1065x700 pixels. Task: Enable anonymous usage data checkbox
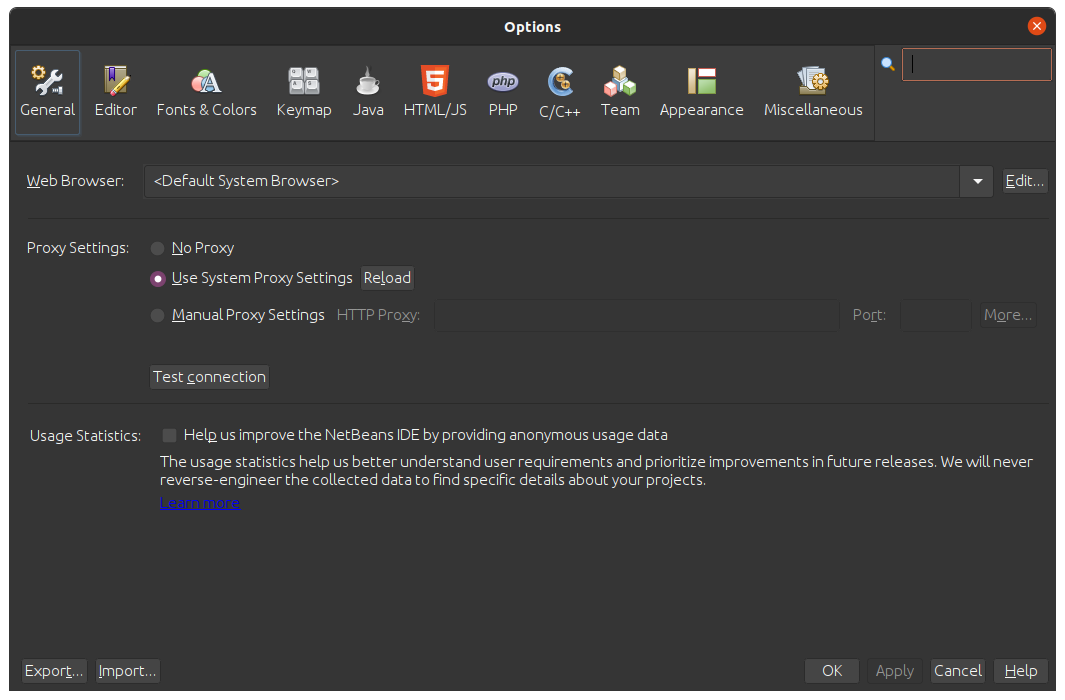coord(169,435)
